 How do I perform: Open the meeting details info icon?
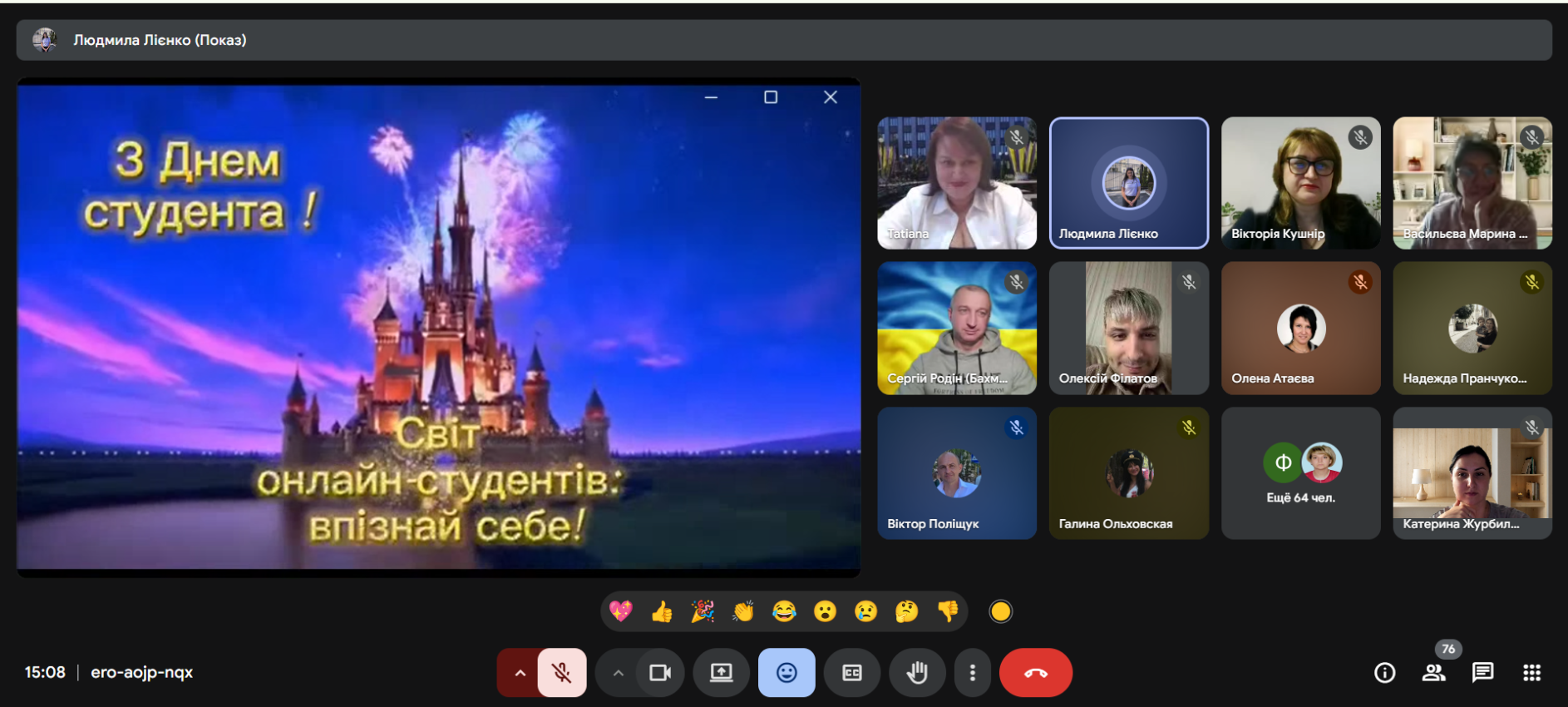[1384, 672]
